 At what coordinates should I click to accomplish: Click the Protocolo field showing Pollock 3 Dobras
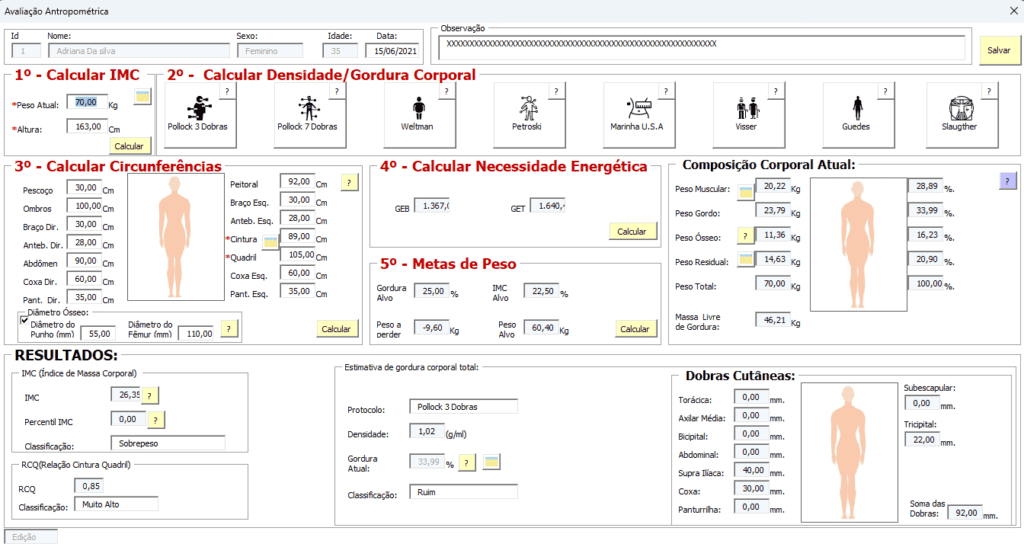[464, 407]
